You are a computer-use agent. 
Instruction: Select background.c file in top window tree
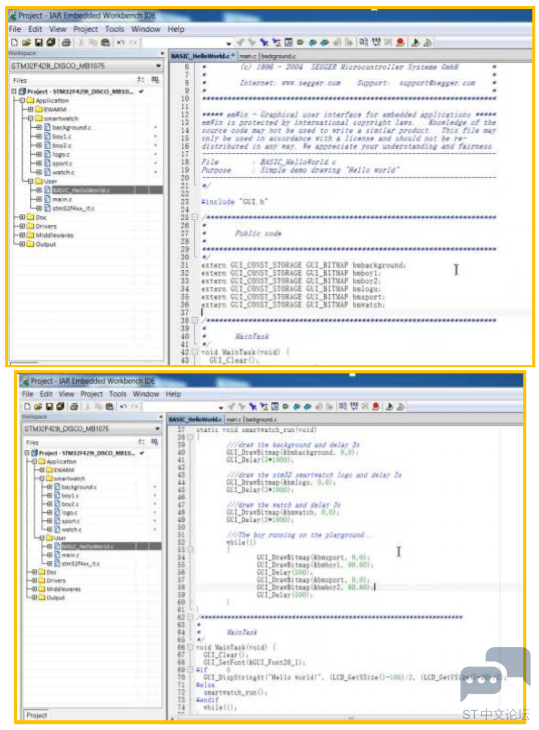(x=71, y=127)
